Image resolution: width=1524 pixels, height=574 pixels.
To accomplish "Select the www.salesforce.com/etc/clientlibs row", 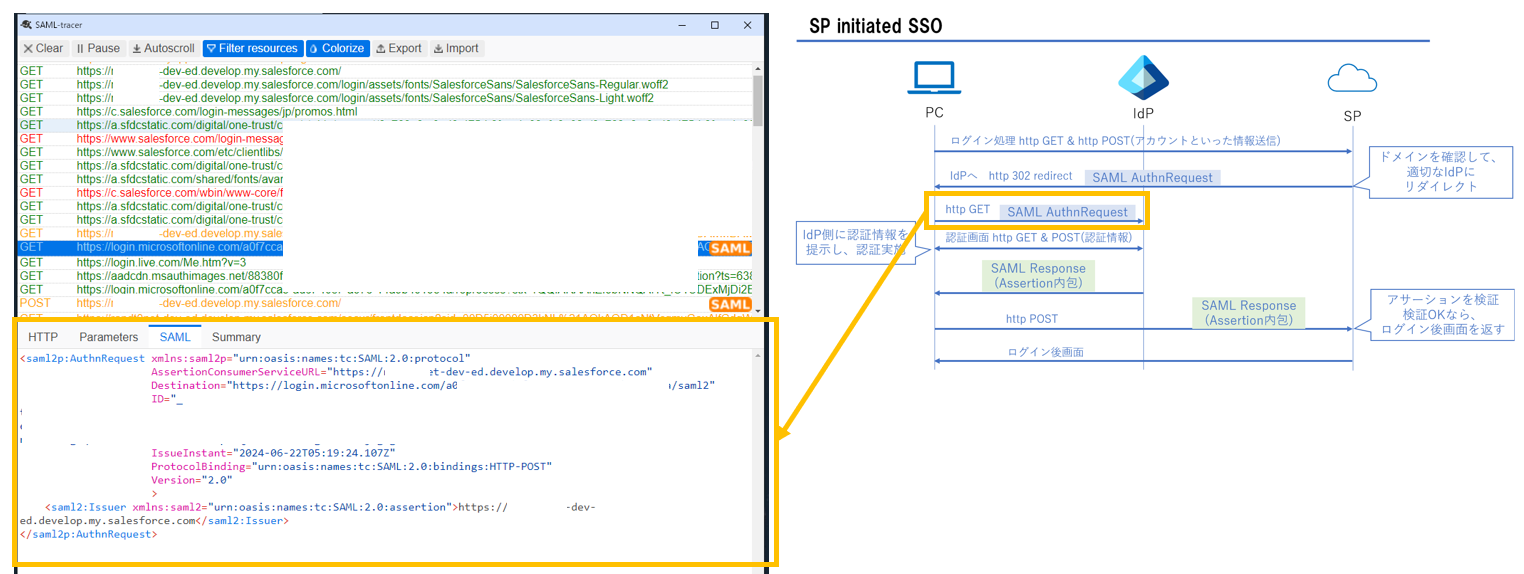I will [x=384, y=152].
